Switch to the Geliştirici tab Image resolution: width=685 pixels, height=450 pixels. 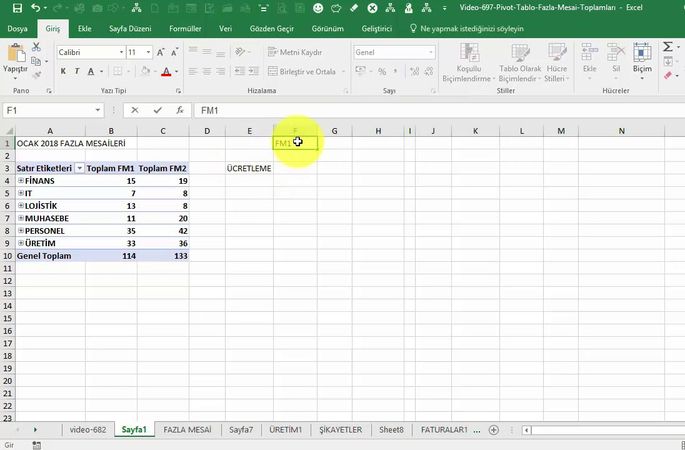tap(377, 29)
